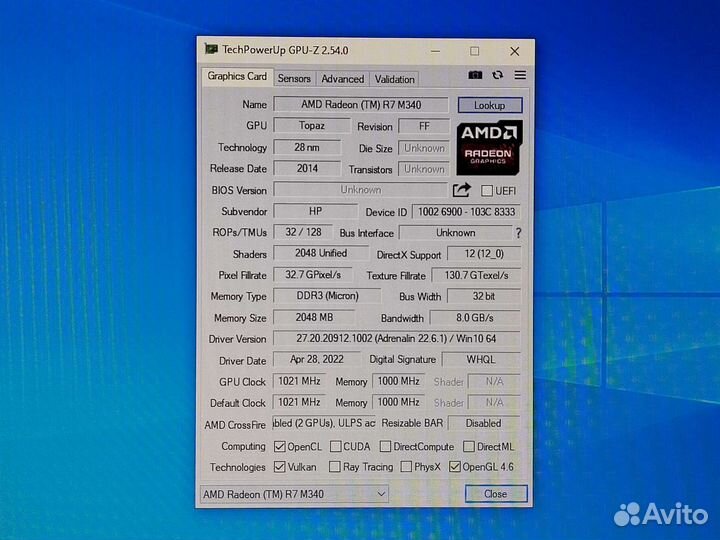Click the GPU Clock 1021 MHz field
720x540 pixels.
[x=299, y=381]
